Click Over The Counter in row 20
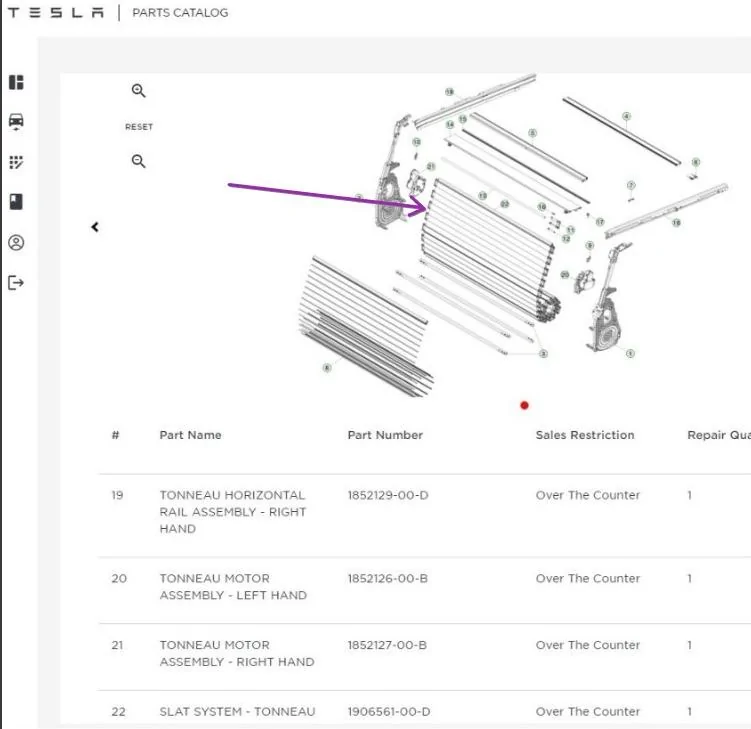The image size is (751, 729). [588, 579]
